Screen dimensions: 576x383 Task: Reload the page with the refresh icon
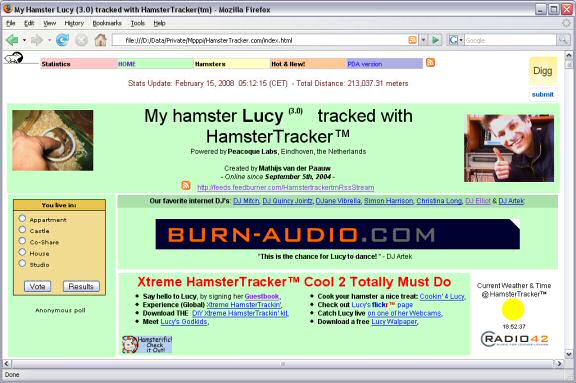click(62, 40)
